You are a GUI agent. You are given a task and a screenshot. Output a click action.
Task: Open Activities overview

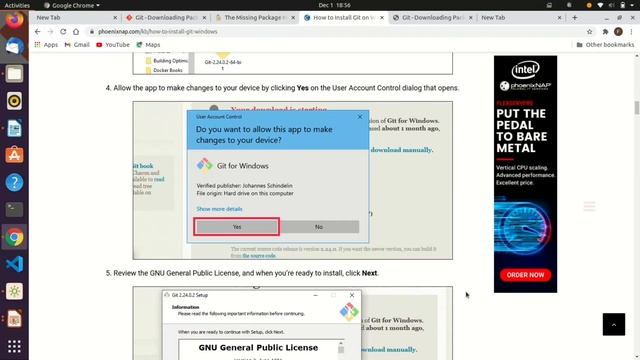[x=17, y=5]
